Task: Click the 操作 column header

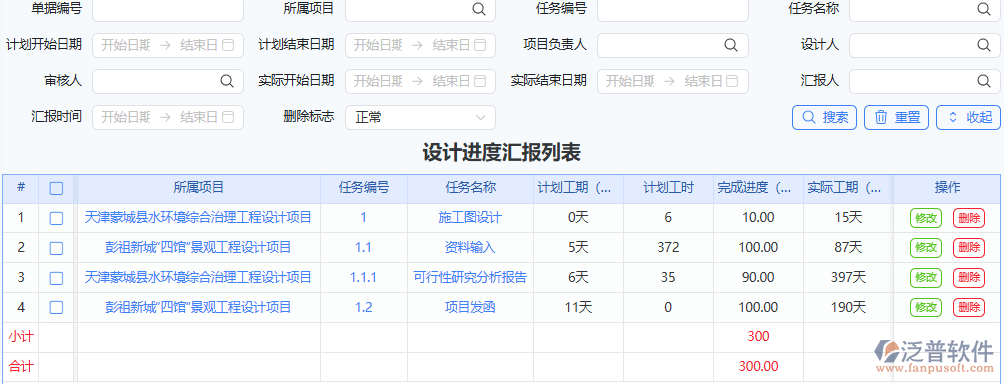Action: pyautogui.click(x=947, y=188)
